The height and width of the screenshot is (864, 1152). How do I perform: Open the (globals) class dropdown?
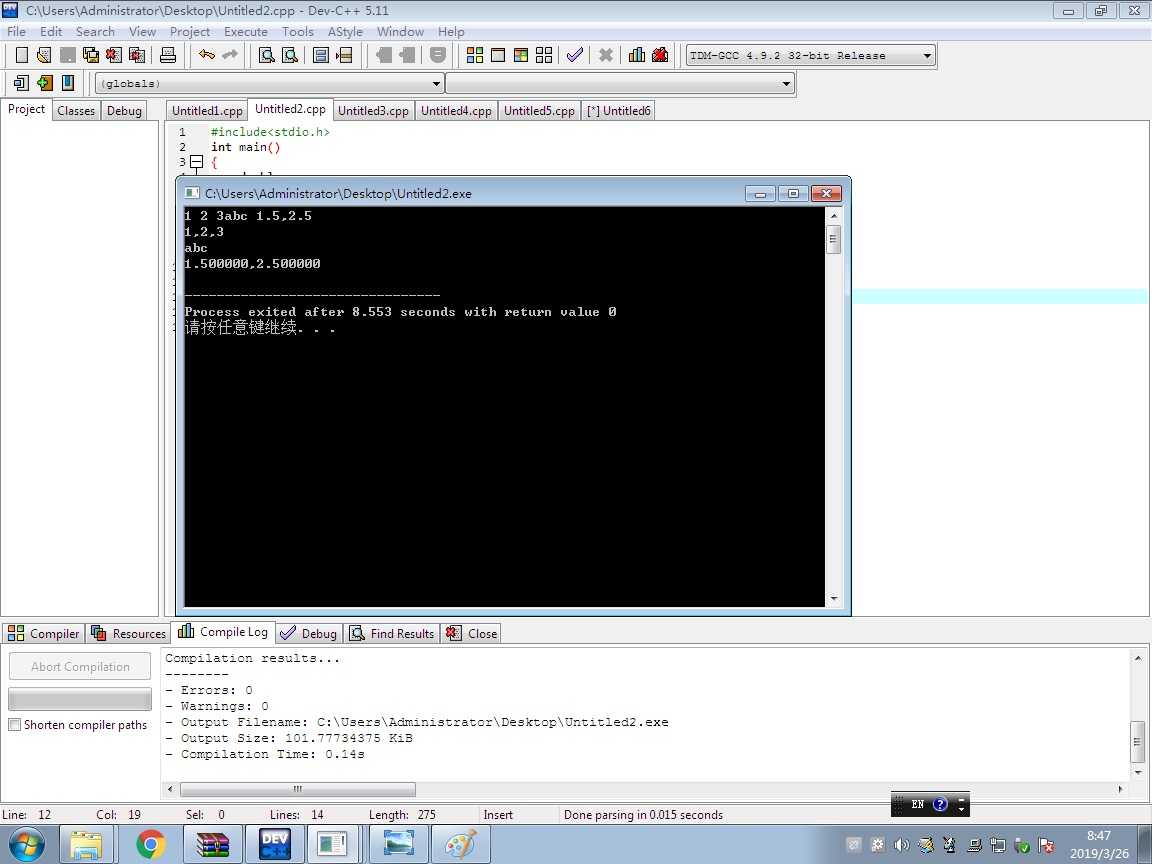(x=436, y=84)
